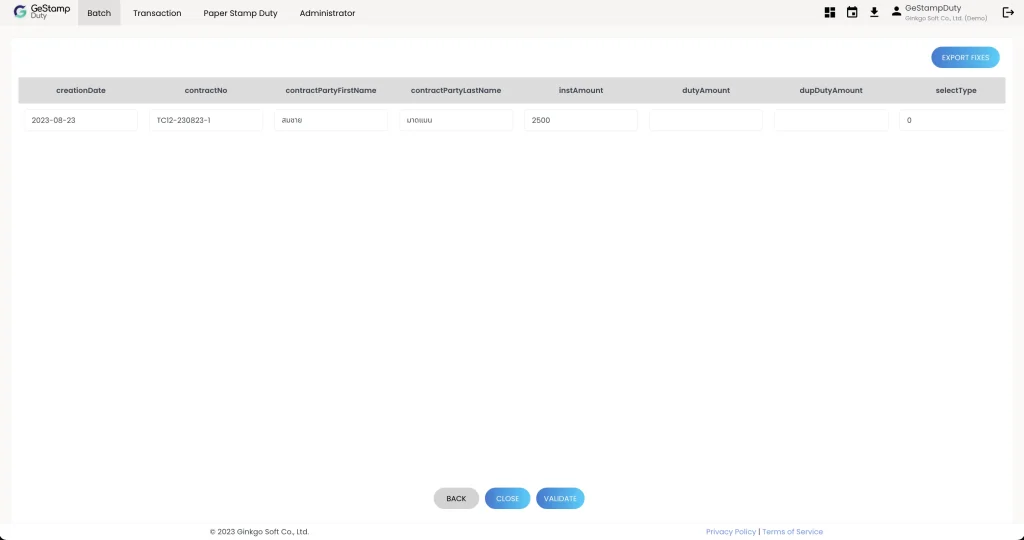Click the calendar icon in header
This screenshot has width=1024, height=540.
point(852,13)
